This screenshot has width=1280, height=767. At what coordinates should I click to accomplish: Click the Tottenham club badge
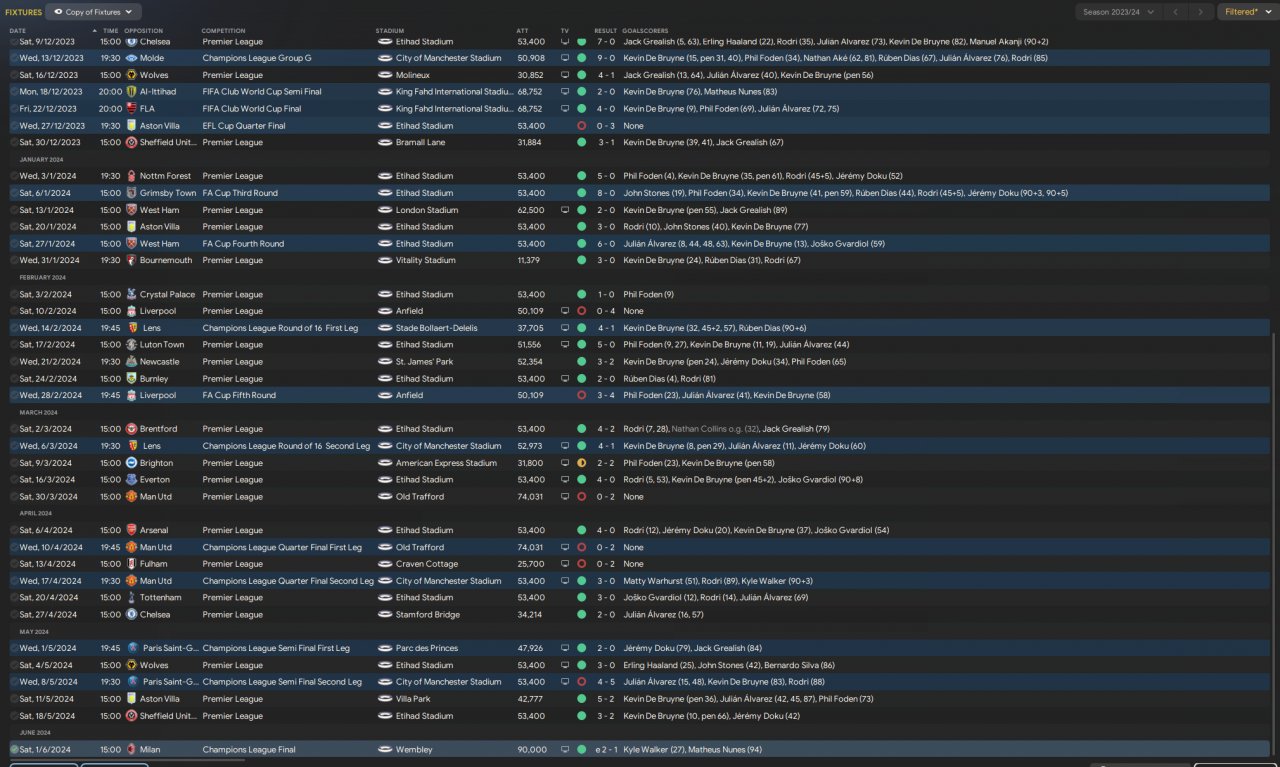click(x=131, y=598)
